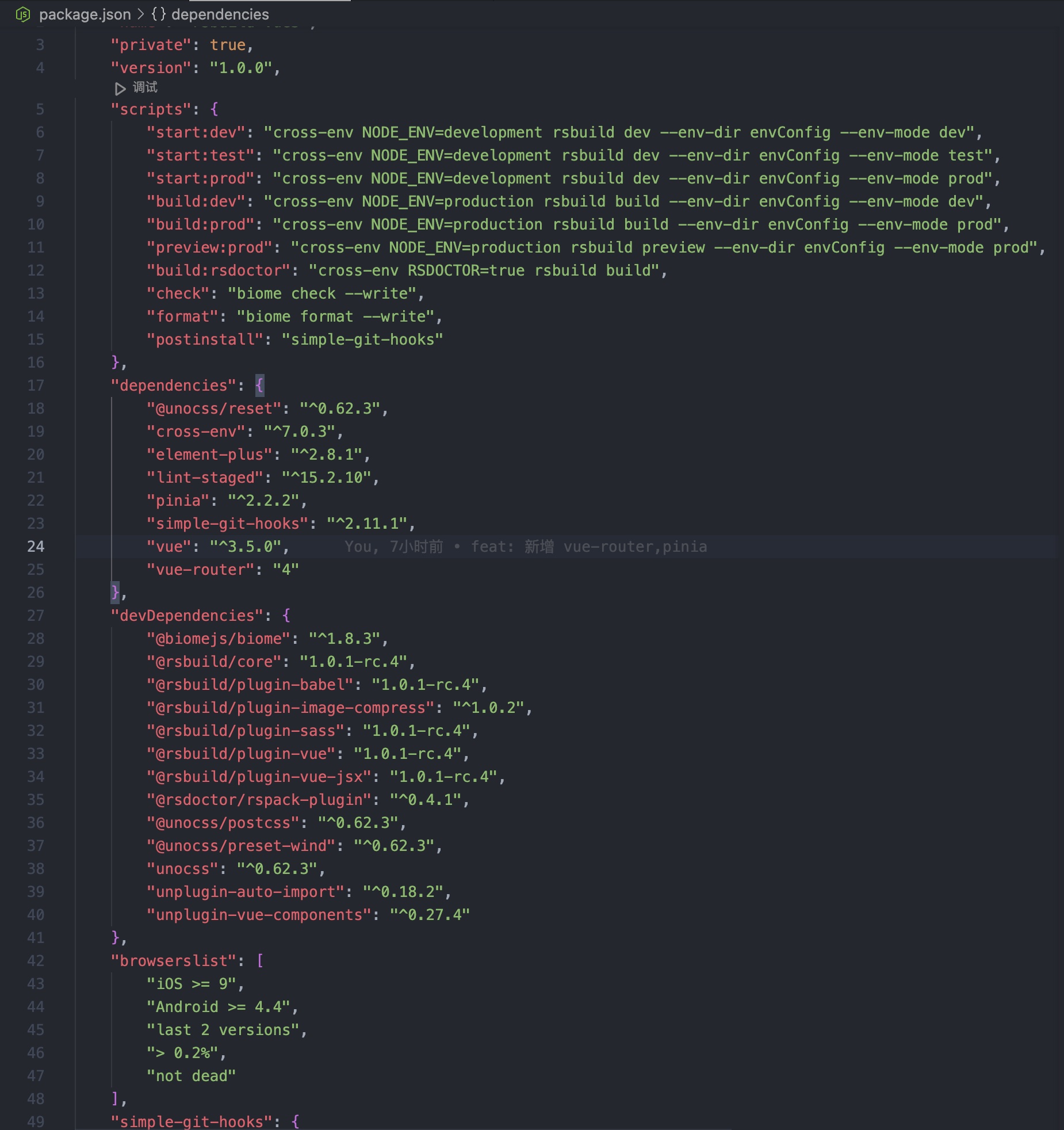Select the dependencies breadcrumb segment

[220, 14]
